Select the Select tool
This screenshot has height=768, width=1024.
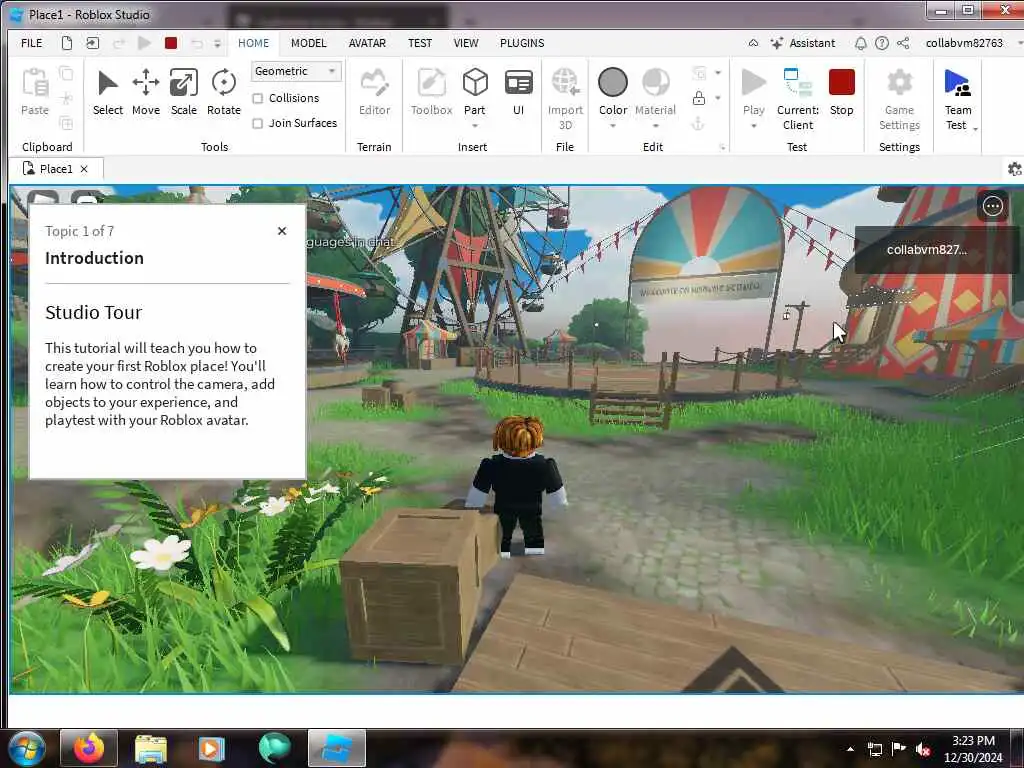(107, 92)
